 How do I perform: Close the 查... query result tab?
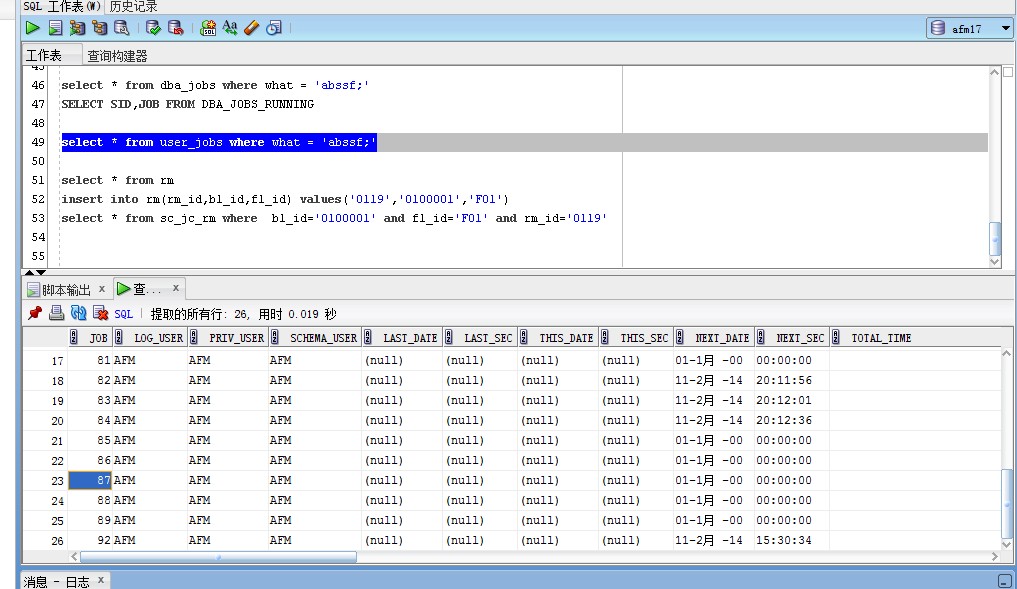[176, 288]
